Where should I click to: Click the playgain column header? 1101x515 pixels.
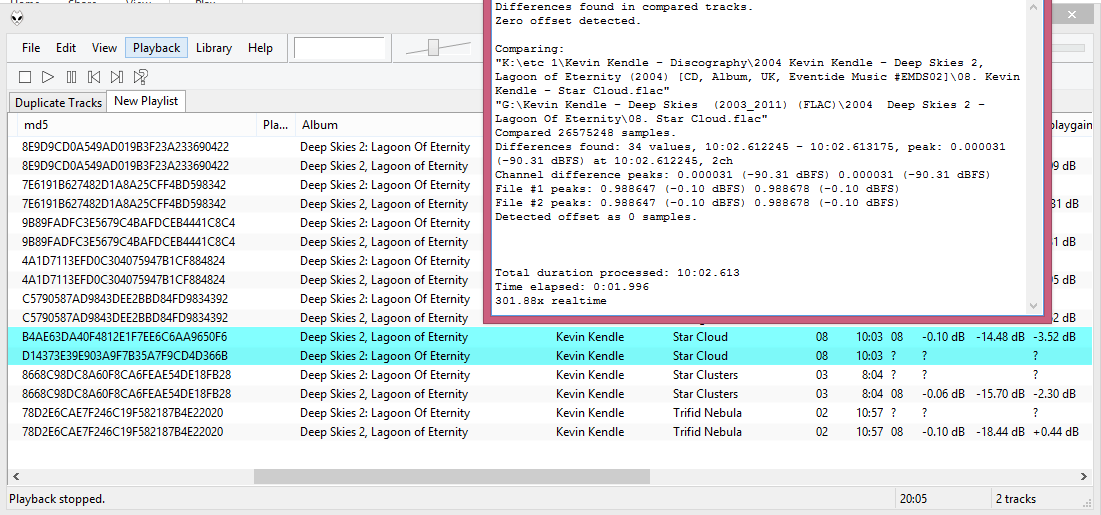coord(1072,125)
